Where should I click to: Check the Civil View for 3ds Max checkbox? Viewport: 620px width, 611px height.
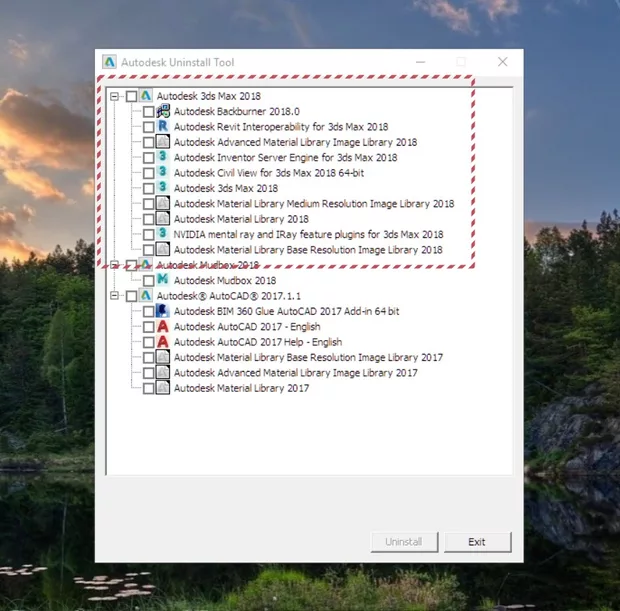[x=149, y=173]
